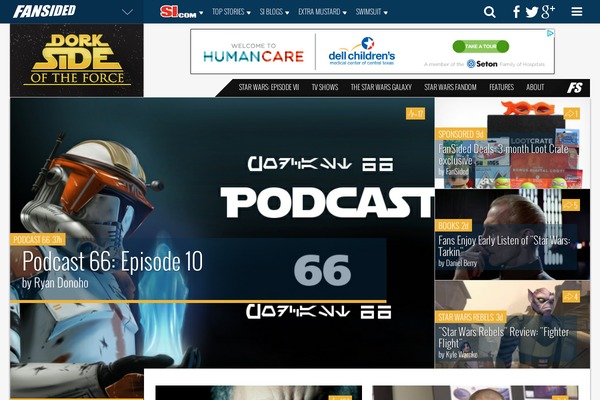Viewport: 600px width, 400px height.
Task: Open the About menu
Action: tap(535, 88)
